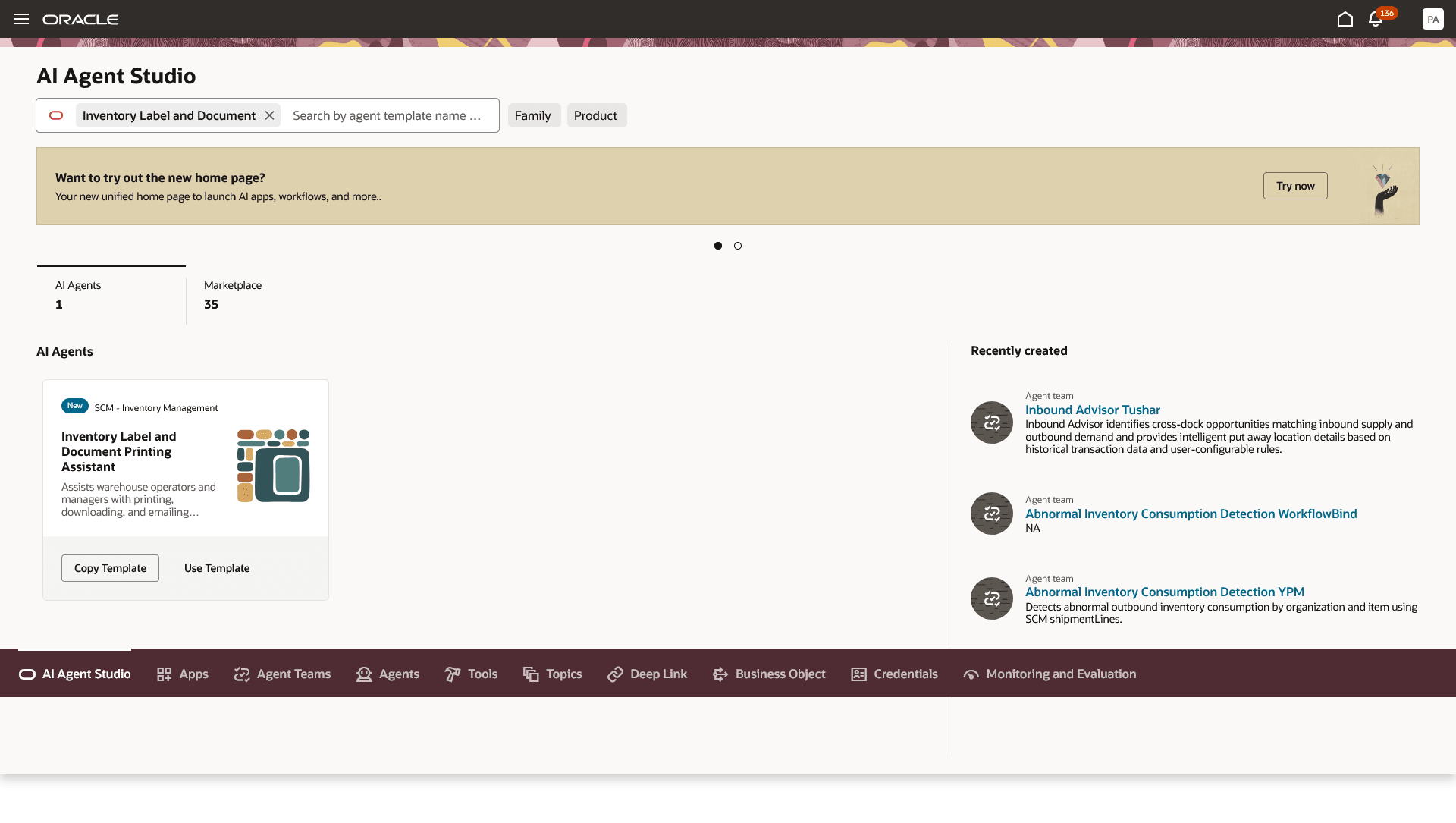Open the Monitoring and Evaluation nav label
The image size is (1456, 823).
click(1062, 674)
